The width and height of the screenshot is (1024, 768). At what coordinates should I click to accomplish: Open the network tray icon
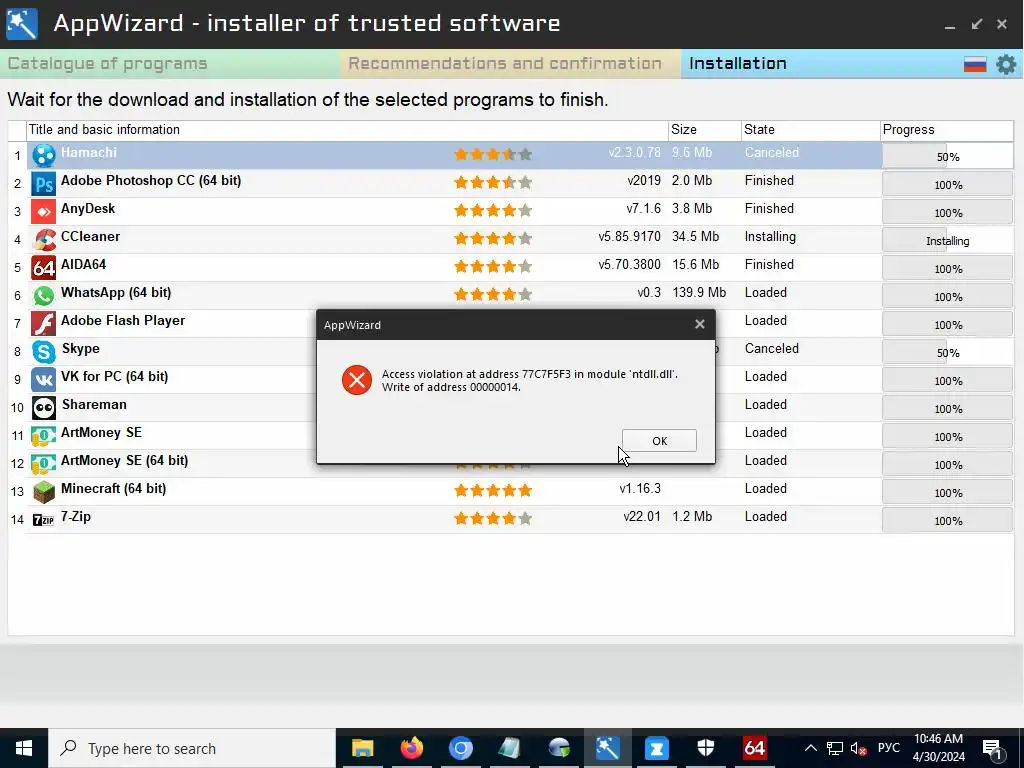[835, 748]
